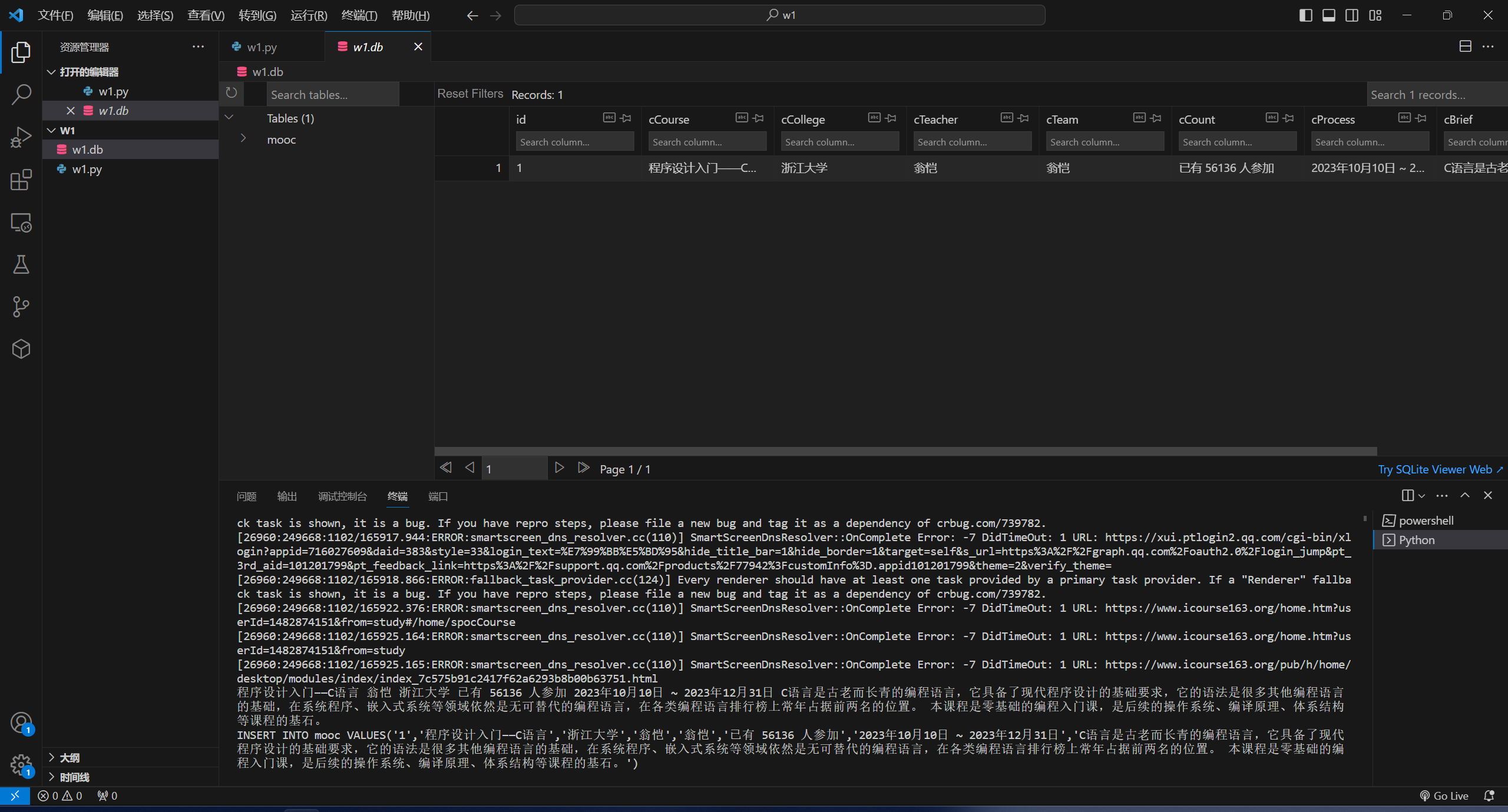Screen dimensions: 1508x812
Task: Open Manage gear settings menu
Action: (x=21, y=765)
